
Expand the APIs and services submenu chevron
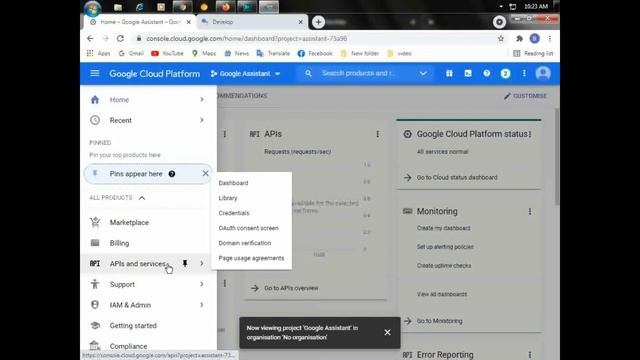pos(202,264)
